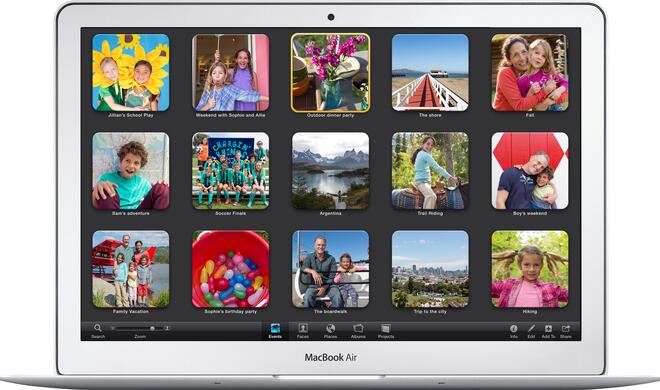Open Sophie's birthday party event
Image resolution: width=660 pixels, height=390 pixels.
(x=231, y=269)
